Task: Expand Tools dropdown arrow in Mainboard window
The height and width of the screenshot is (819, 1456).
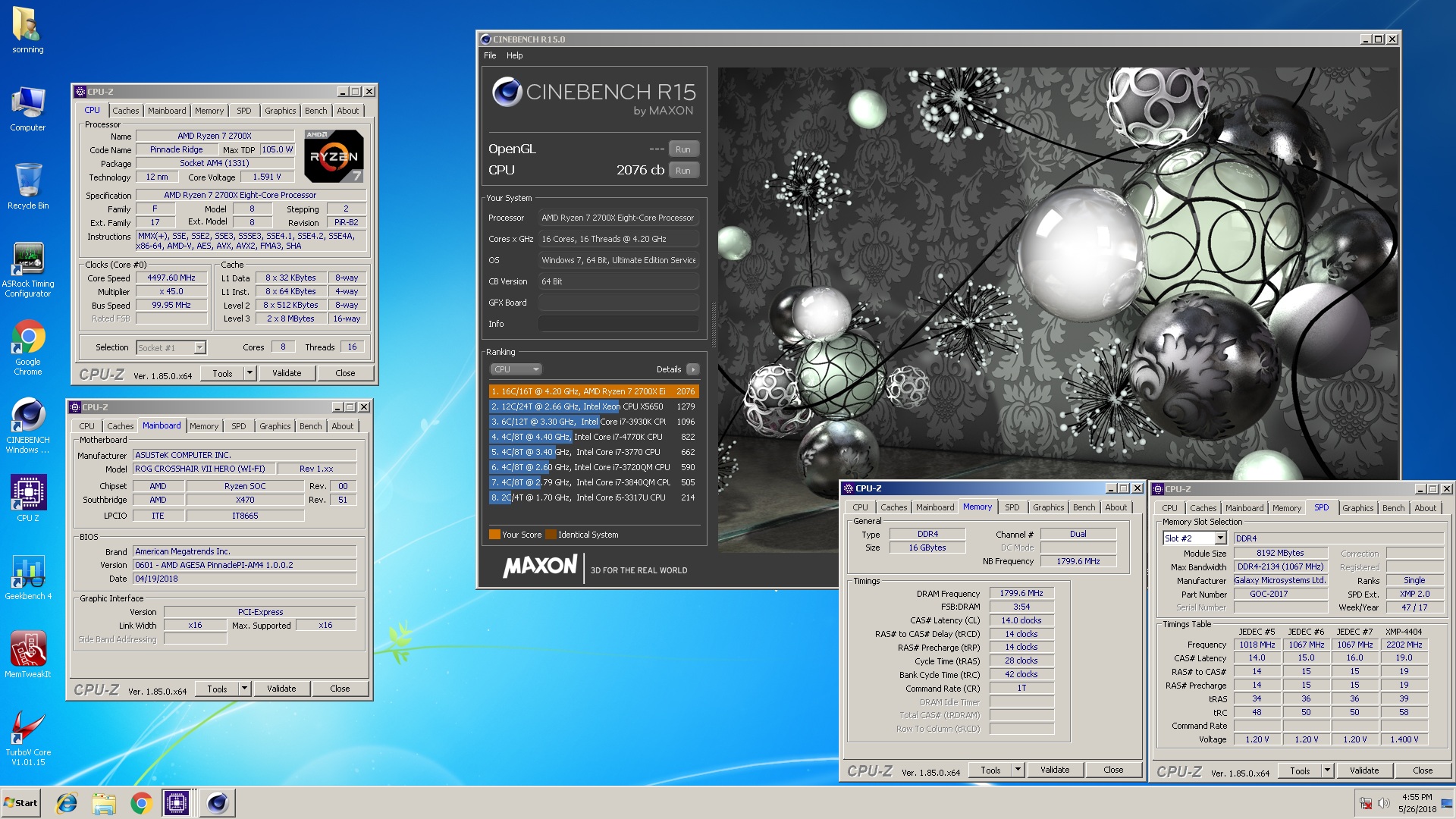Action: [x=244, y=689]
